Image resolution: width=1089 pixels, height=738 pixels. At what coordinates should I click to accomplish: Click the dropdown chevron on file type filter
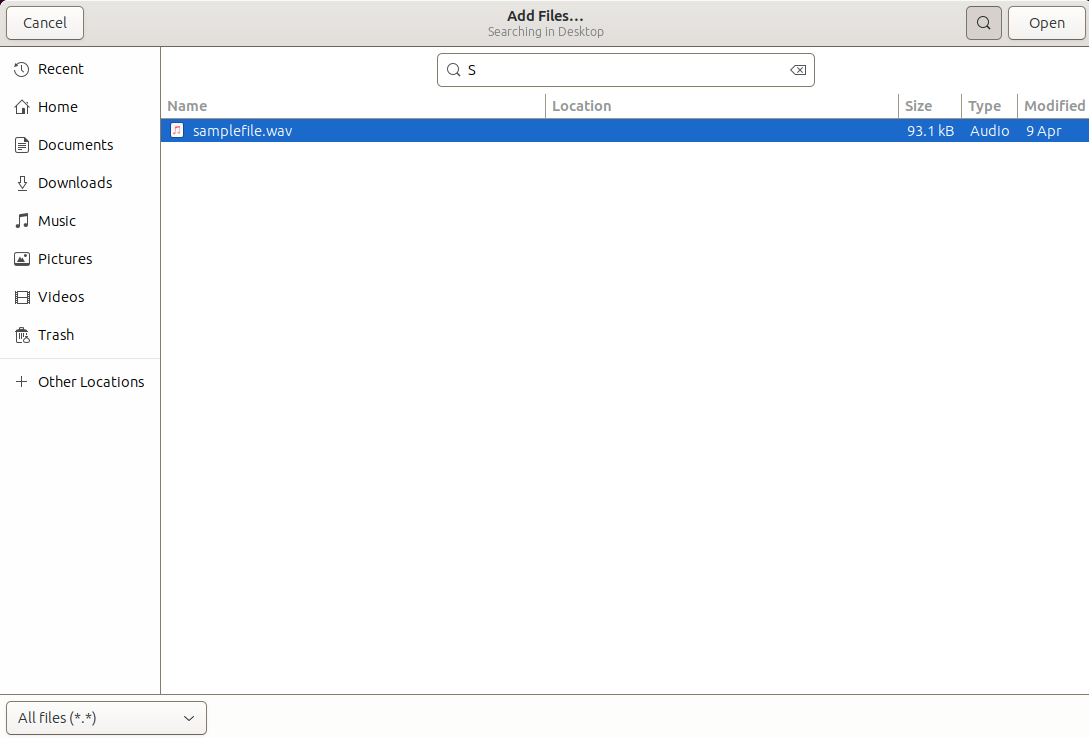click(189, 718)
